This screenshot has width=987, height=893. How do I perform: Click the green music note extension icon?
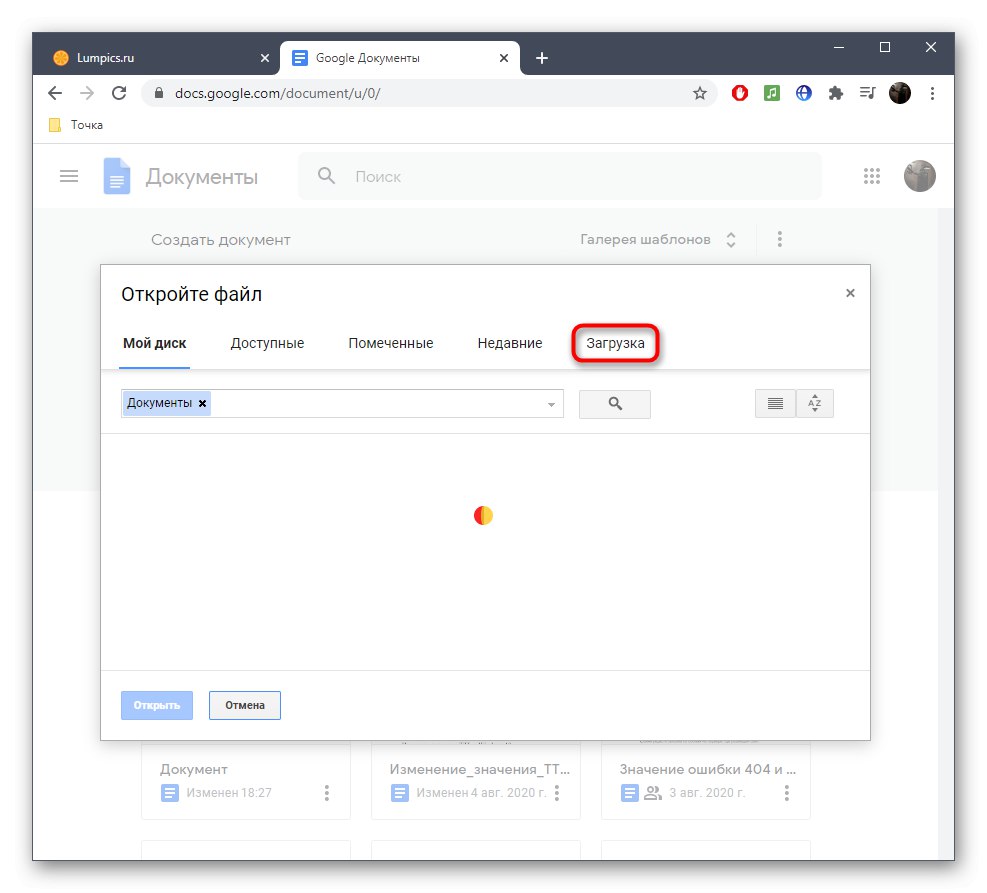point(771,92)
